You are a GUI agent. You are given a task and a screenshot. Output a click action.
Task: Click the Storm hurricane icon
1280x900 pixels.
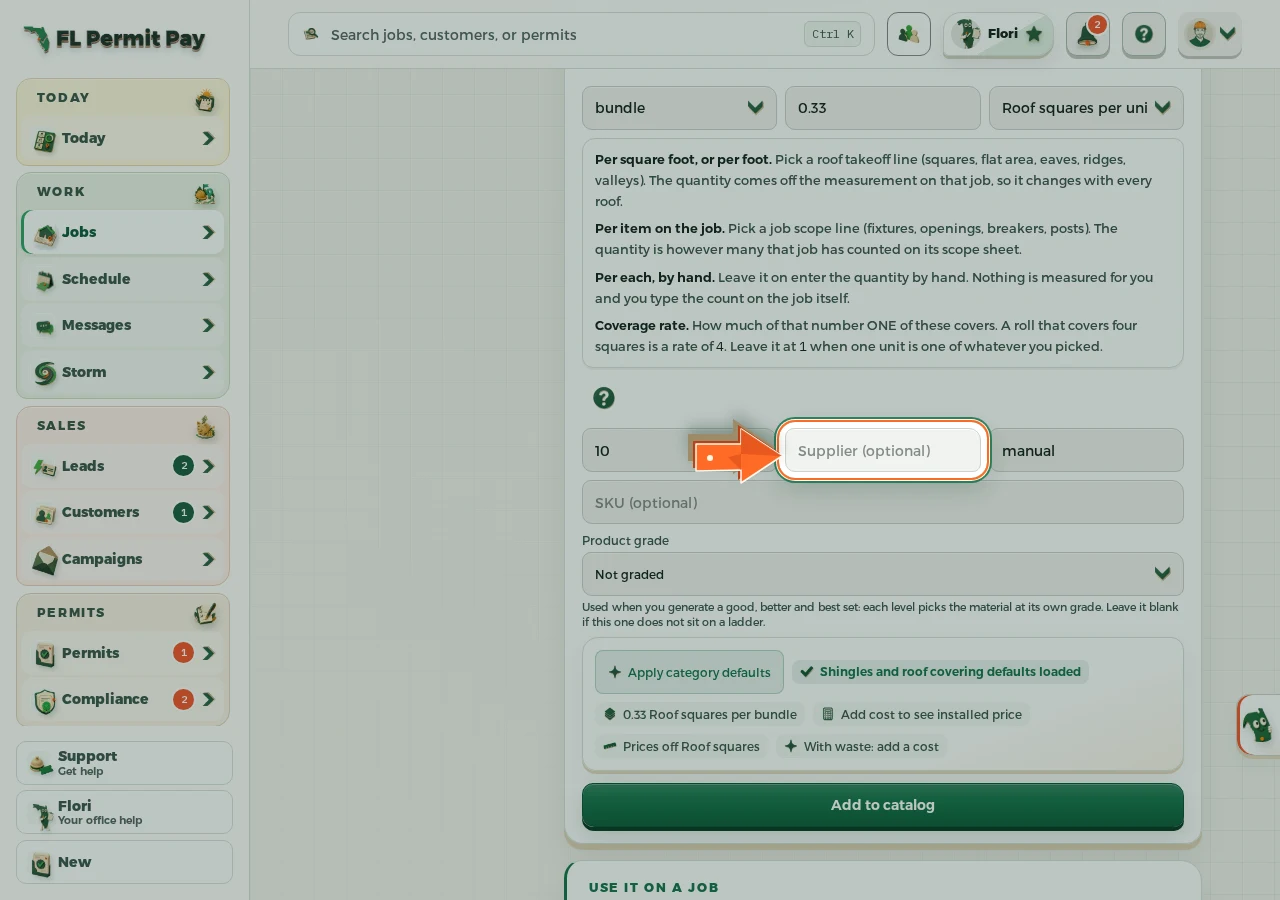click(x=45, y=373)
